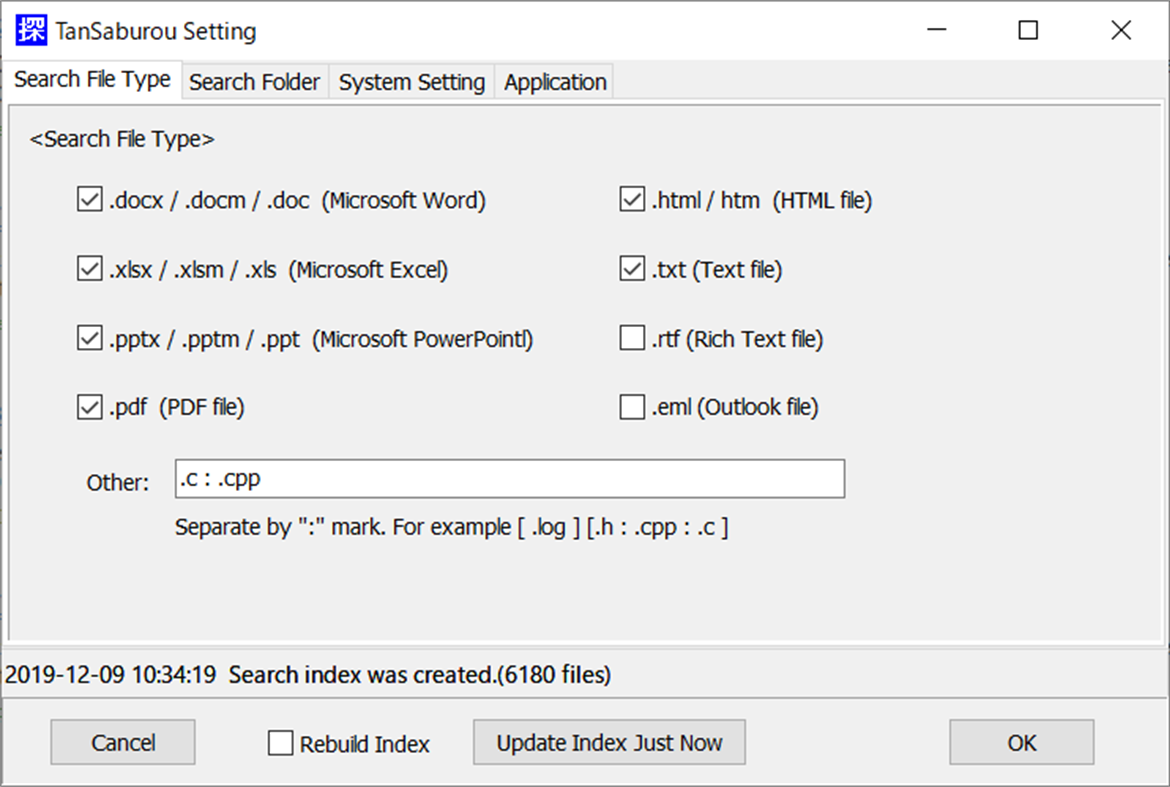Enable the .eml Outlook file checkbox
The height and width of the screenshot is (787, 1170).
[631, 406]
